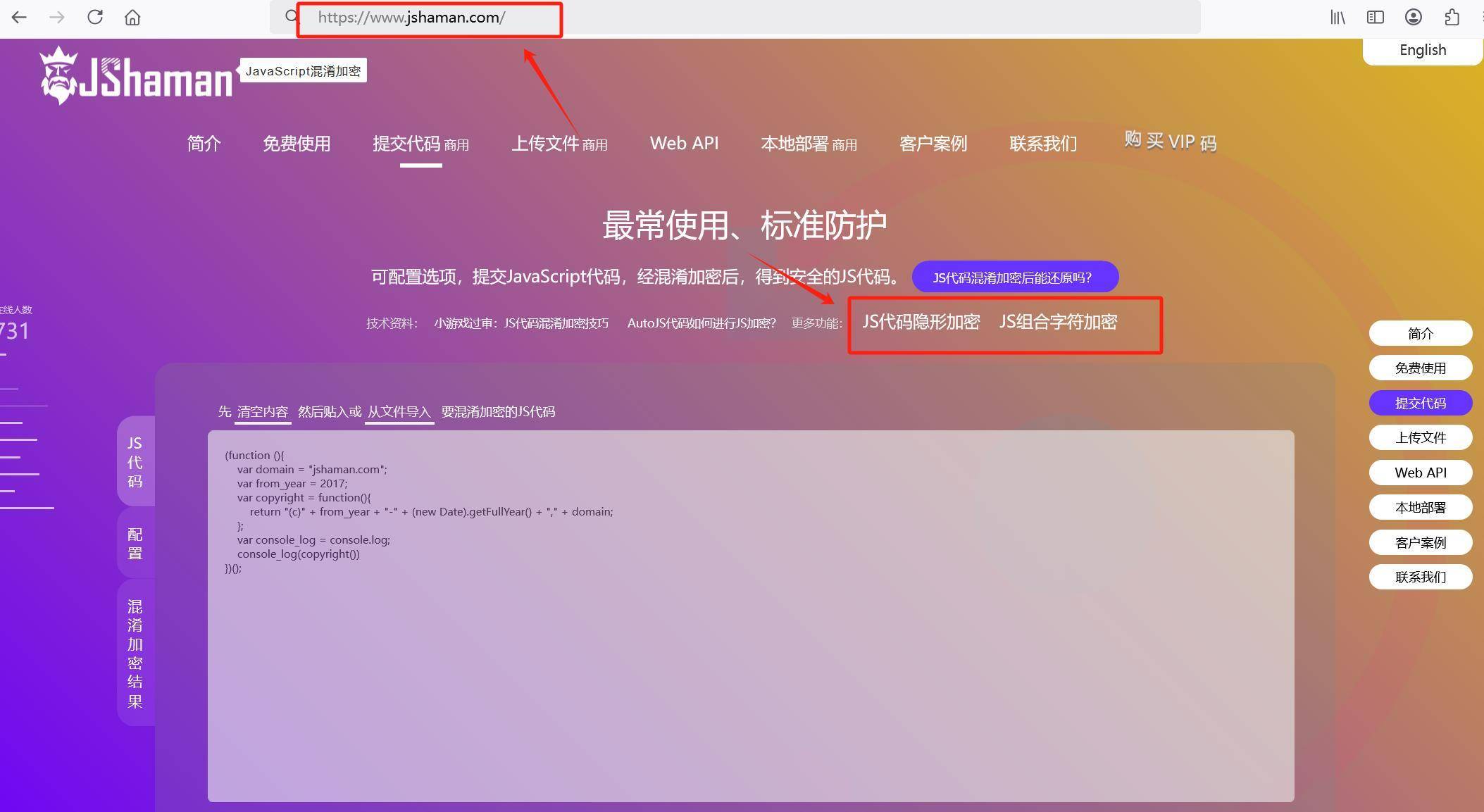Open 客户案例 in top navigation
The height and width of the screenshot is (812, 1484).
tap(933, 144)
